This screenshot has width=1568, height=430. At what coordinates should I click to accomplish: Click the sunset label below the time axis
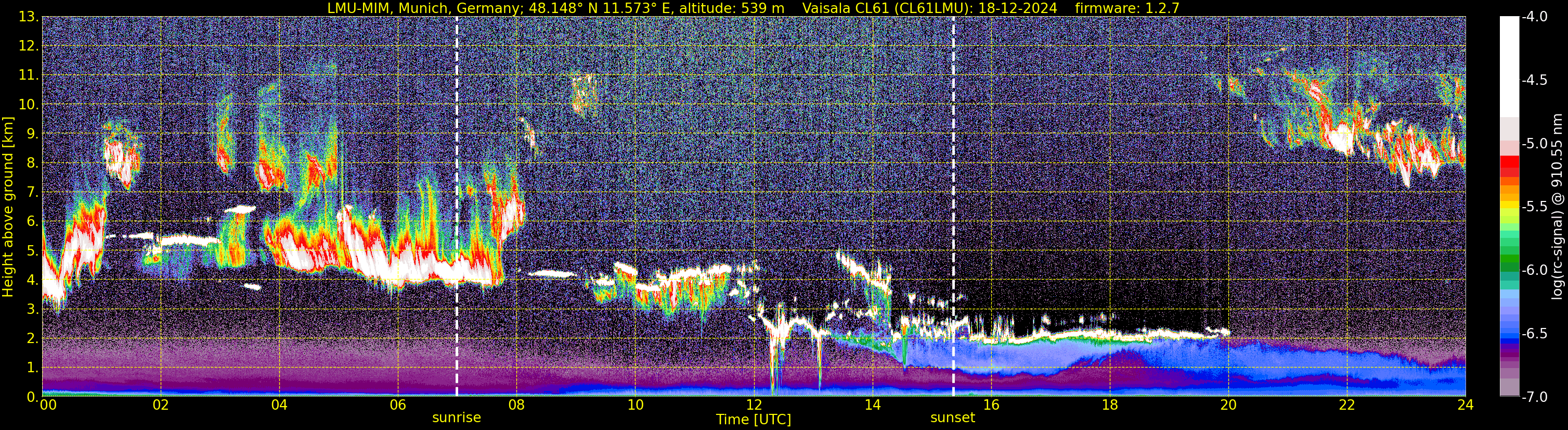tap(953, 418)
